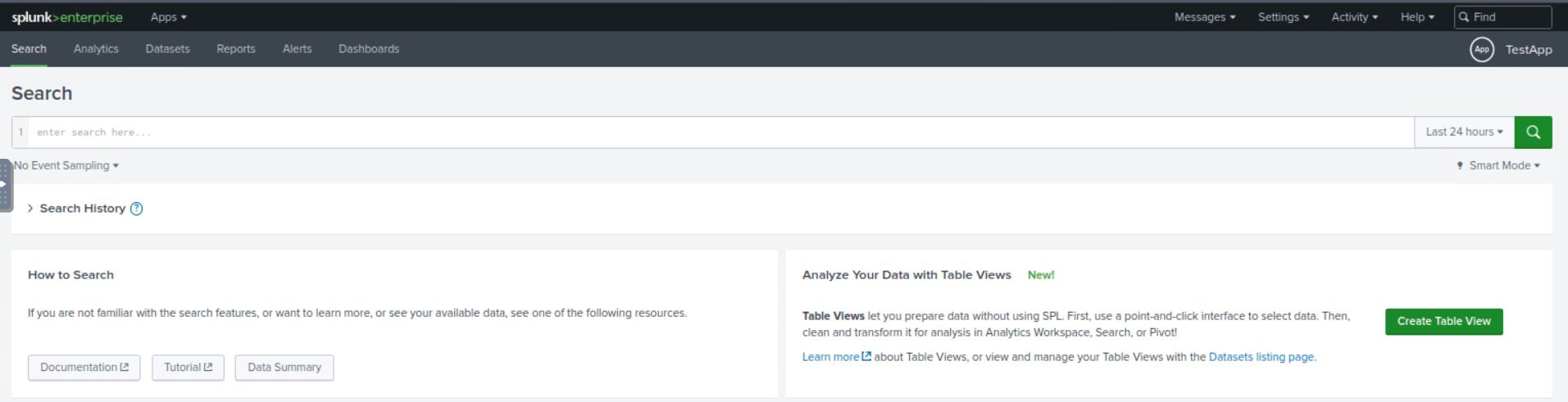This screenshot has height=402, width=1568.
Task: Click the Find magnifier icon
Action: click(1464, 17)
